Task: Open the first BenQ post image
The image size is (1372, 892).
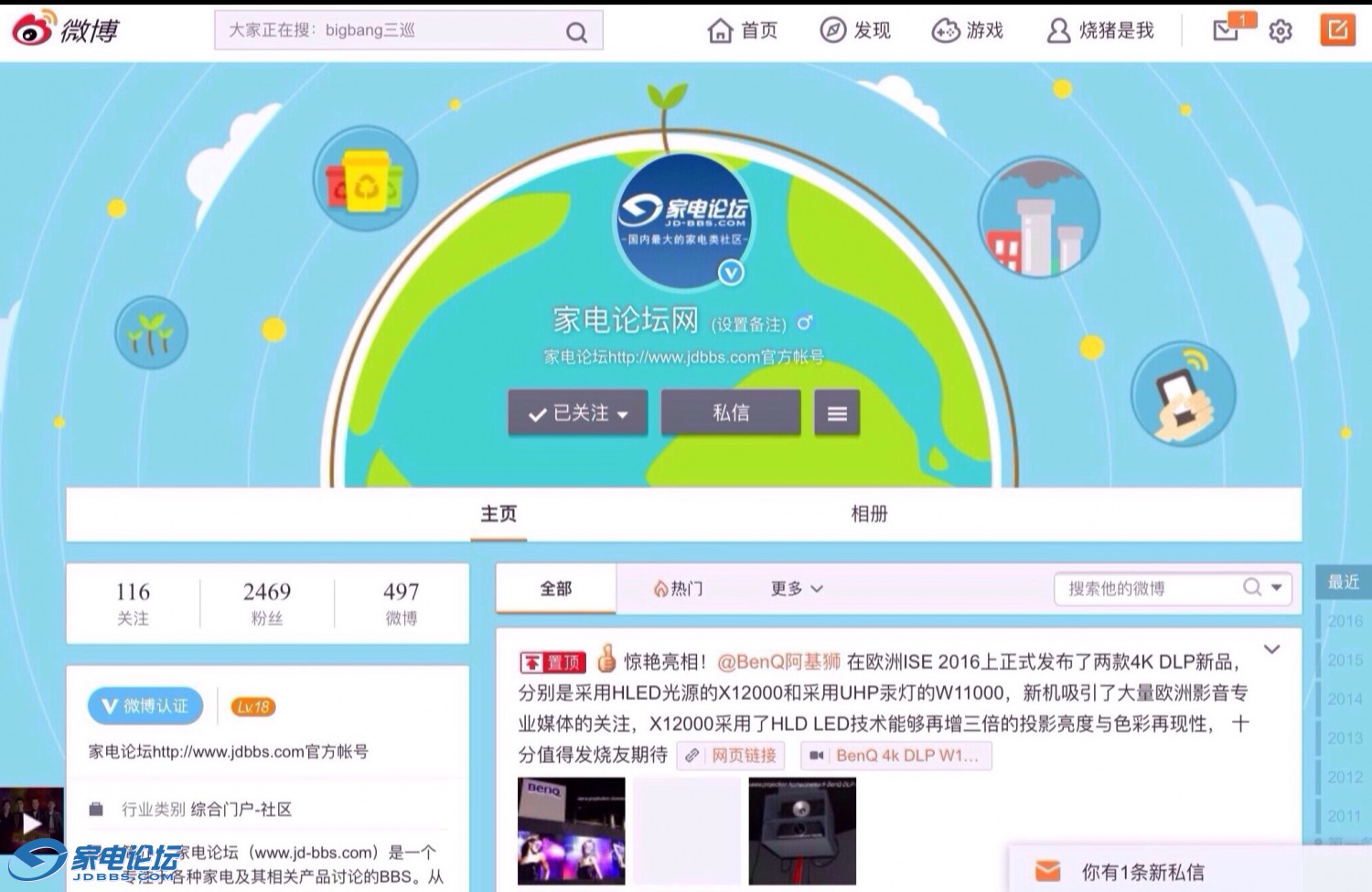Action: (x=572, y=831)
